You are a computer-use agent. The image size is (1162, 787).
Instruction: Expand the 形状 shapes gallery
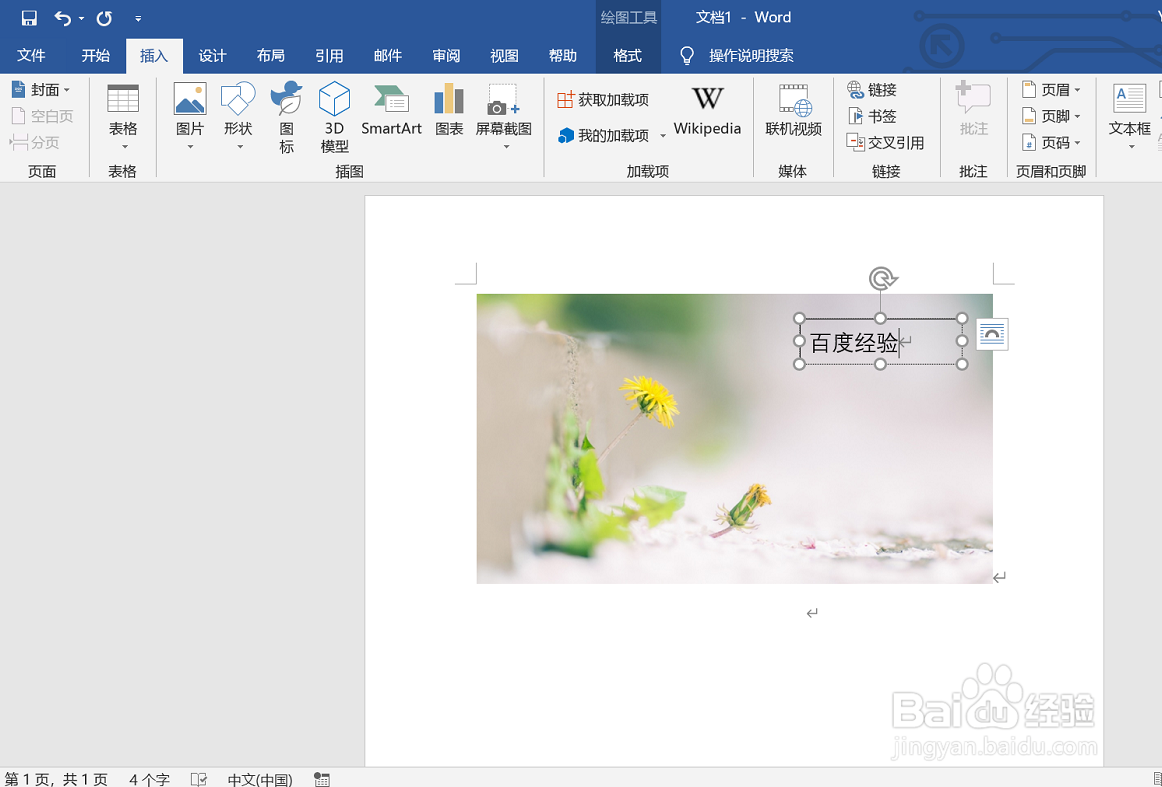point(237,110)
